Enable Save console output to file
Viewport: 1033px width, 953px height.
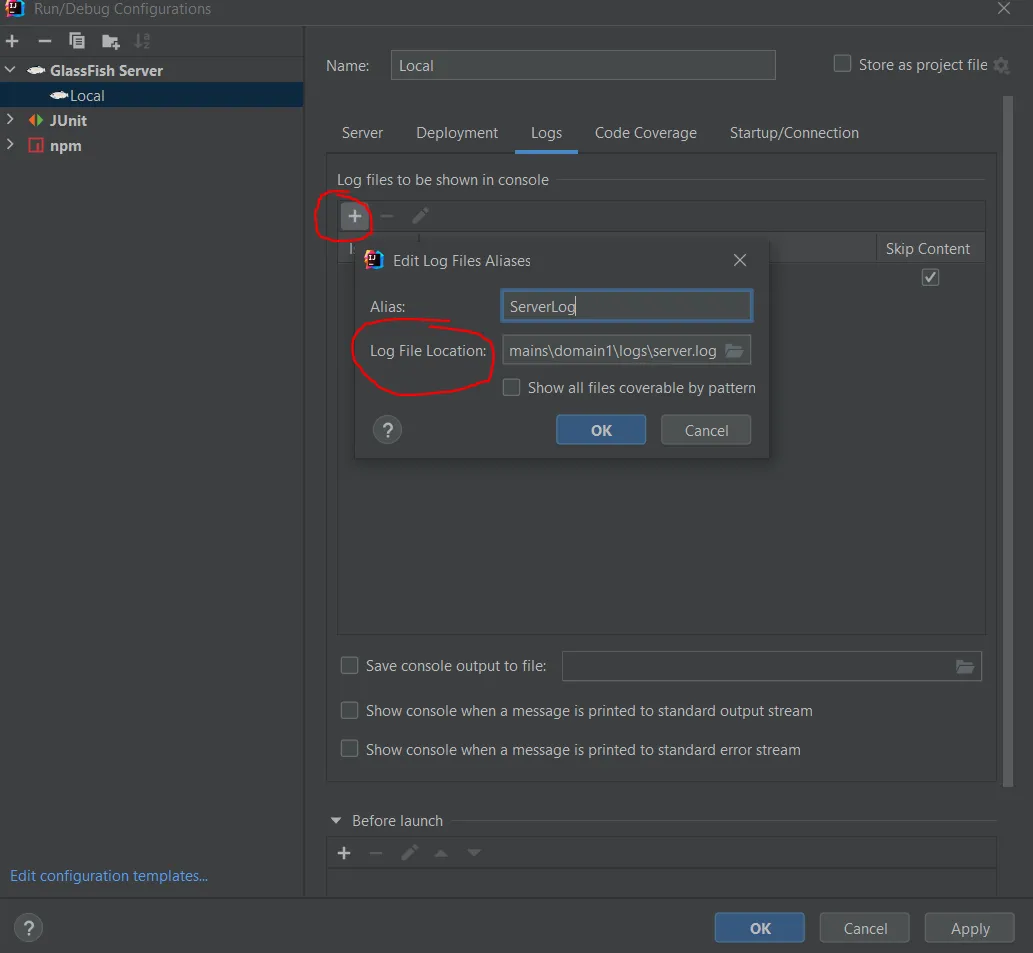click(x=349, y=665)
